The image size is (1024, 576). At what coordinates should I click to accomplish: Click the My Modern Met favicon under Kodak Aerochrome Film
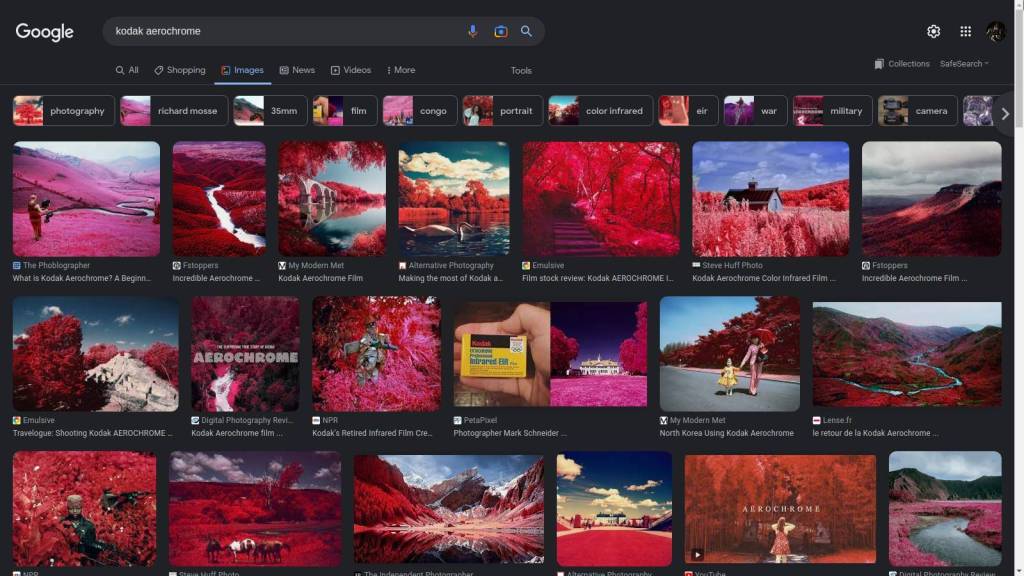(x=282, y=265)
